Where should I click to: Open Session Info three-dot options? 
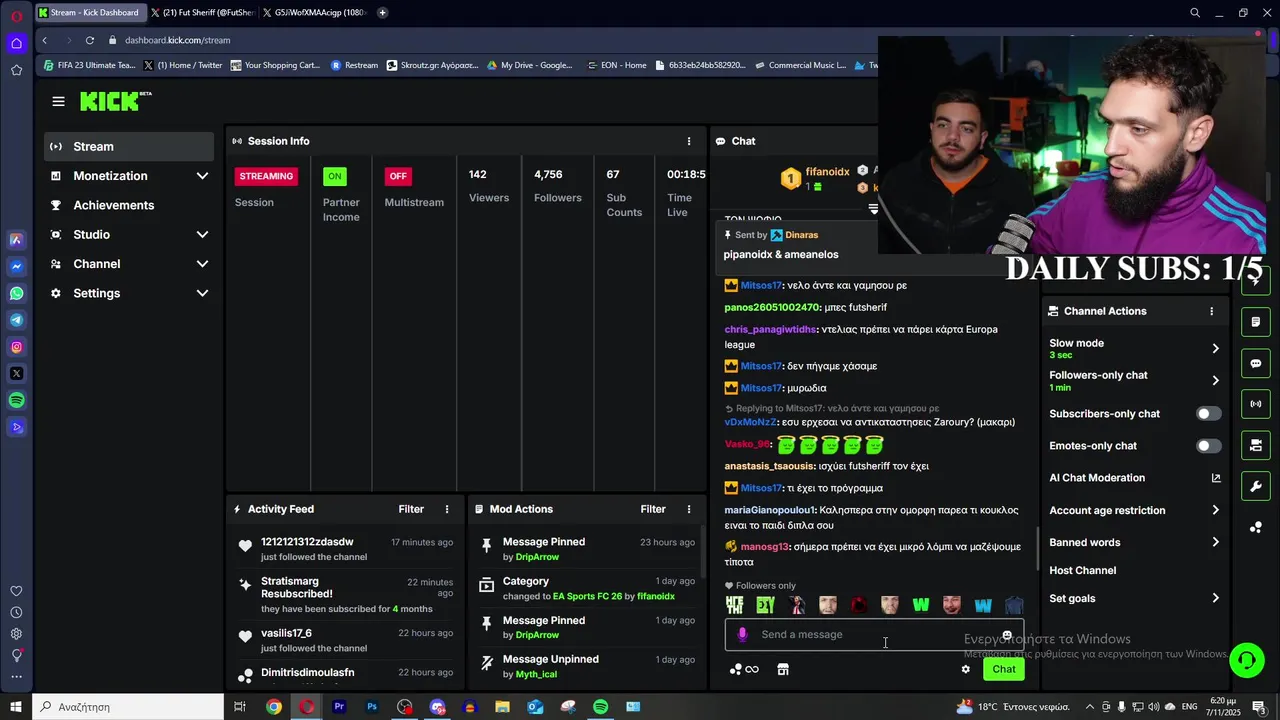[x=688, y=141]
